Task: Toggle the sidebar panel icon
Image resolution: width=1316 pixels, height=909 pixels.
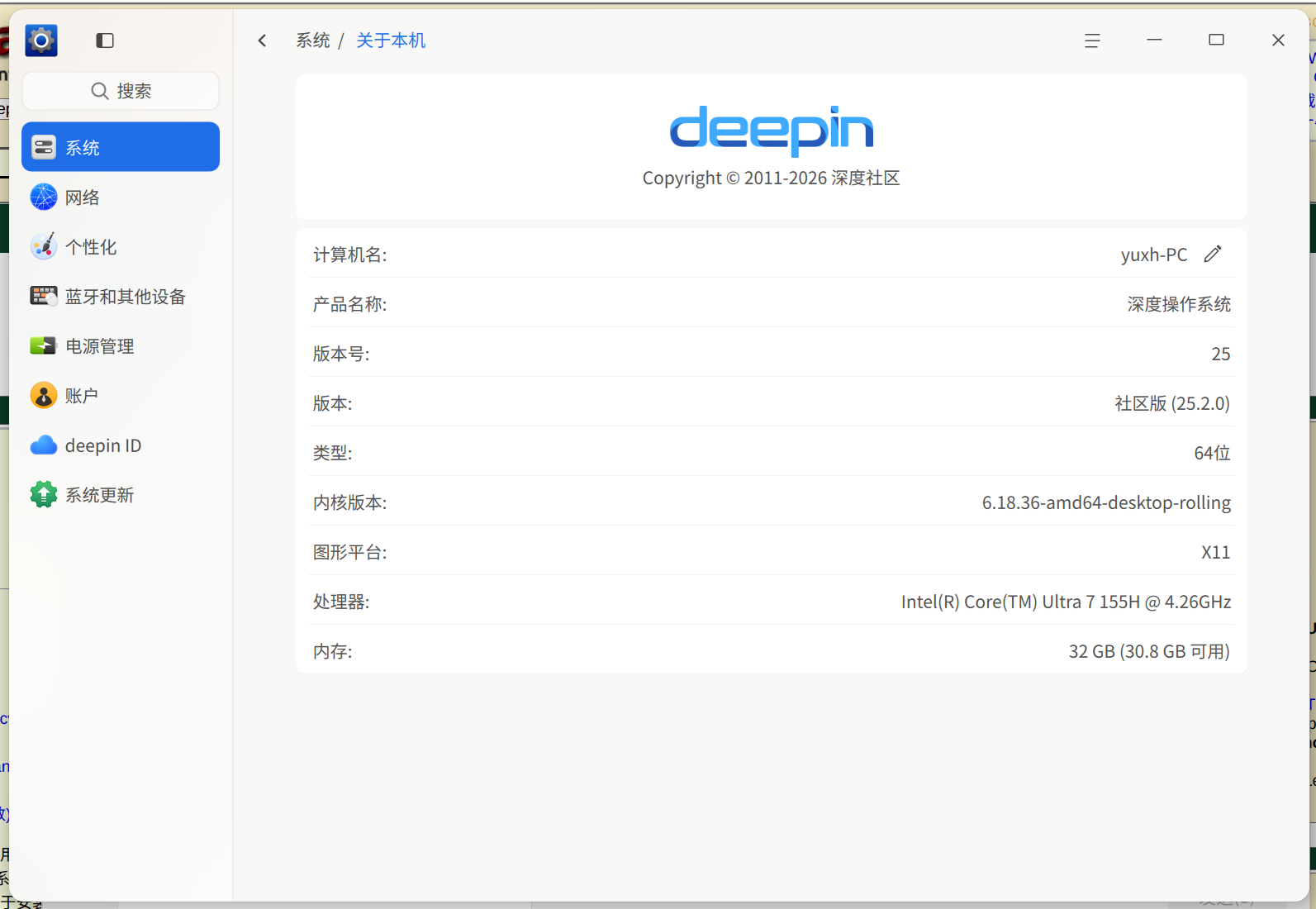Action: [x=105, y=40]
